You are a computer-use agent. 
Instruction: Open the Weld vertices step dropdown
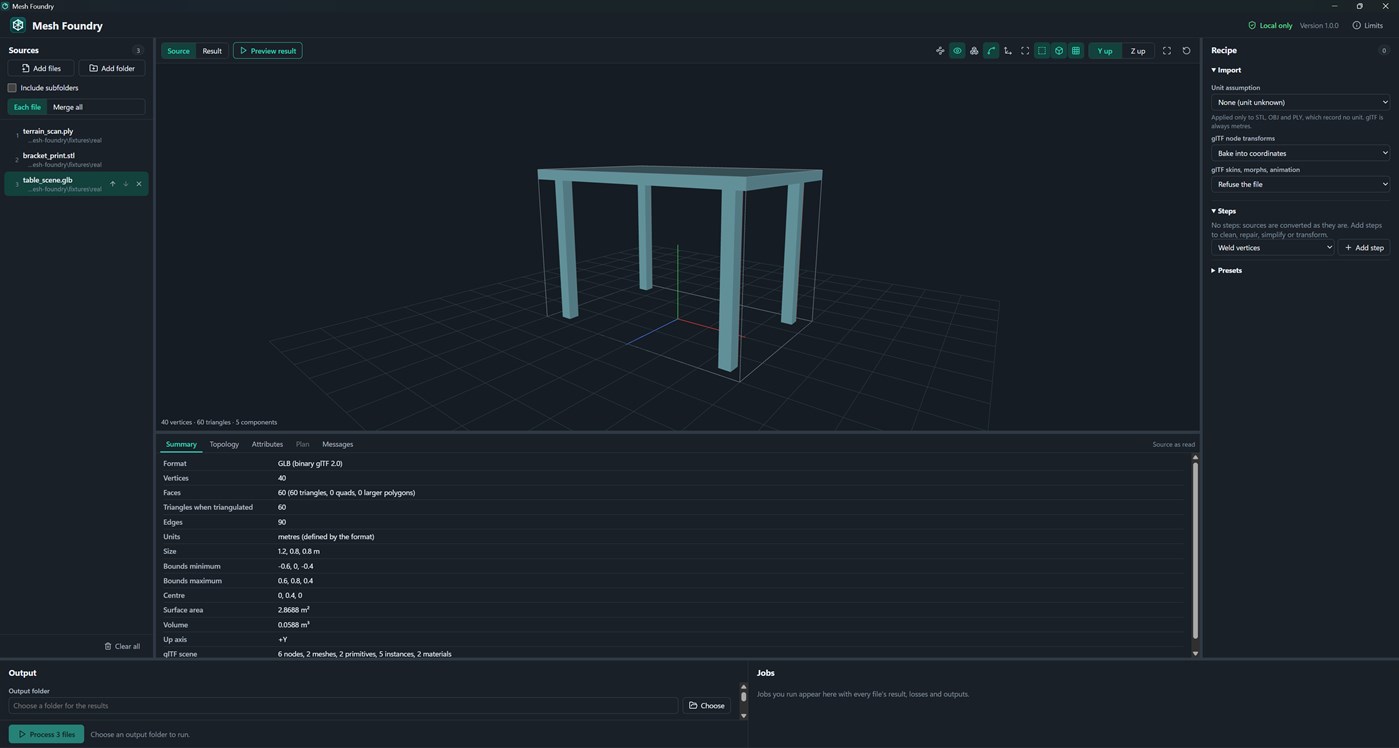[x=1273, y=247]
